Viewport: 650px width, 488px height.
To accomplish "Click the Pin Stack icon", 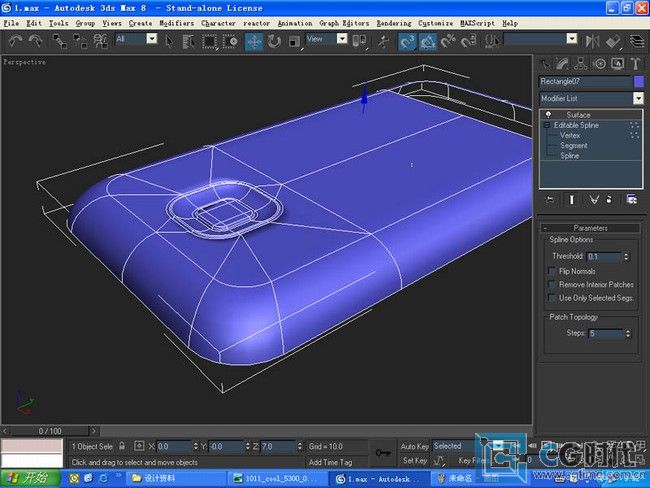I will [x=550, y=200].
